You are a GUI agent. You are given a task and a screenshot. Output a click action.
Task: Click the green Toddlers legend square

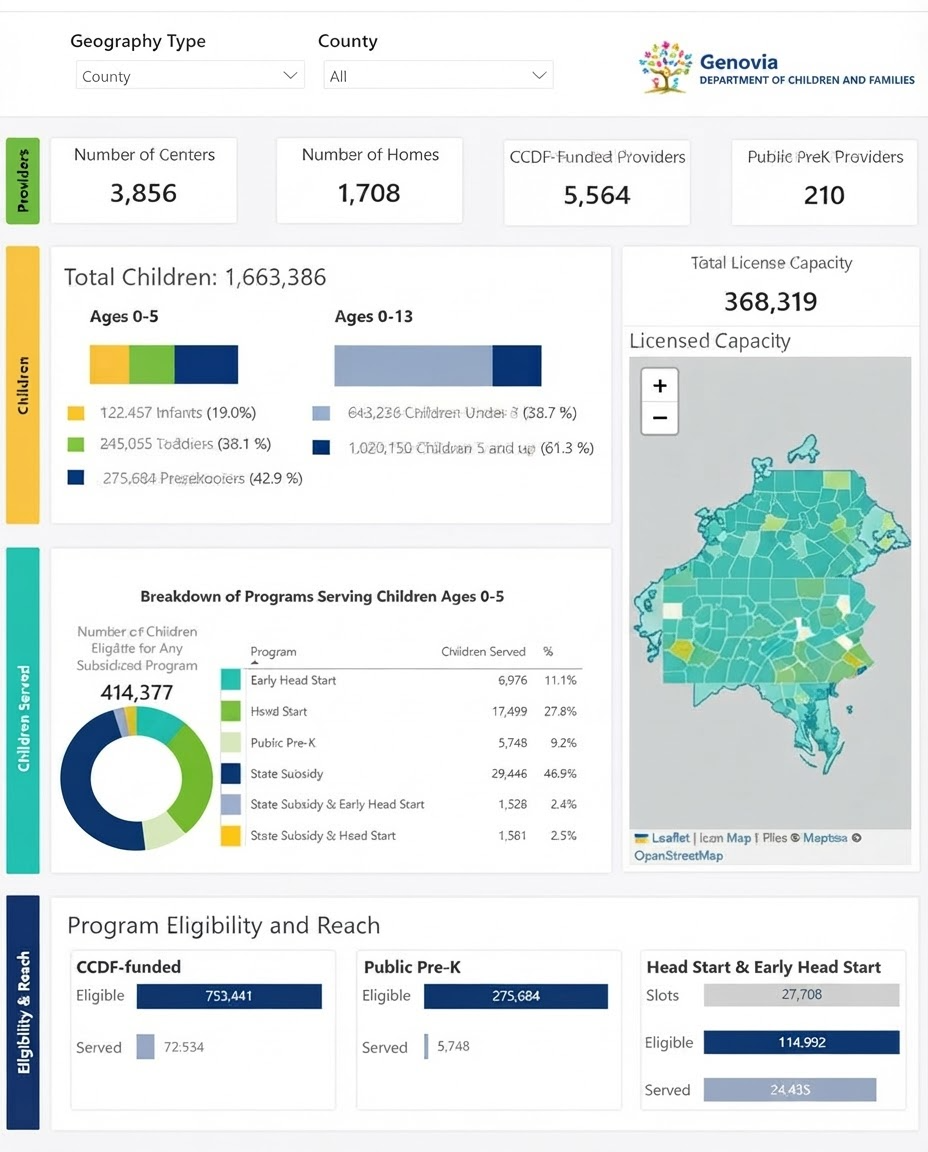pyautogui.click(x=76, y=444)
